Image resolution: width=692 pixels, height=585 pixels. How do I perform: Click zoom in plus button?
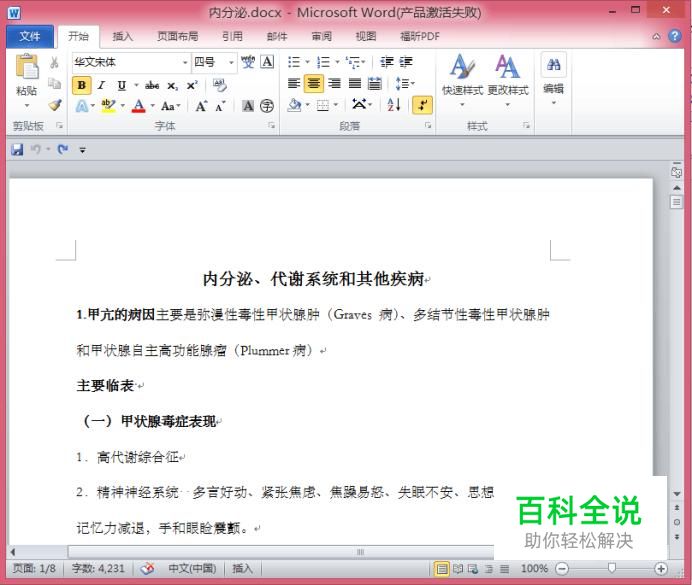[x=661, y=569]
